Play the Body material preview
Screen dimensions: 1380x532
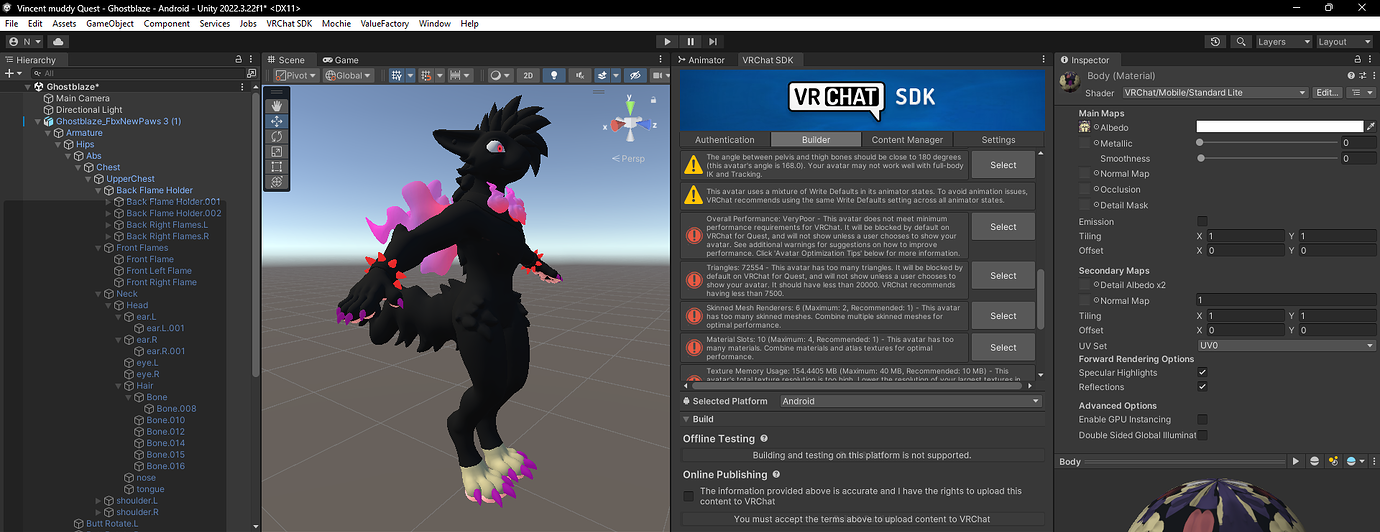[1296, 461]
